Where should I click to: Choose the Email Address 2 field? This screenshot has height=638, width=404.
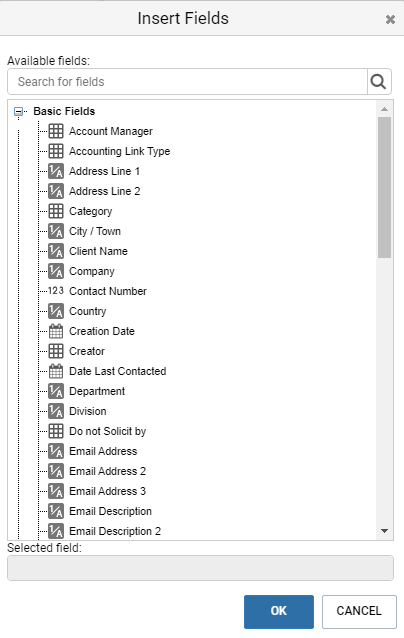(107, 471)
